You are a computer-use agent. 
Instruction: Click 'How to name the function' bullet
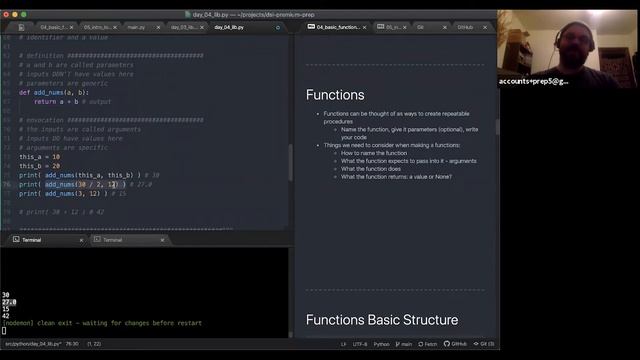[x=374, y=153]
